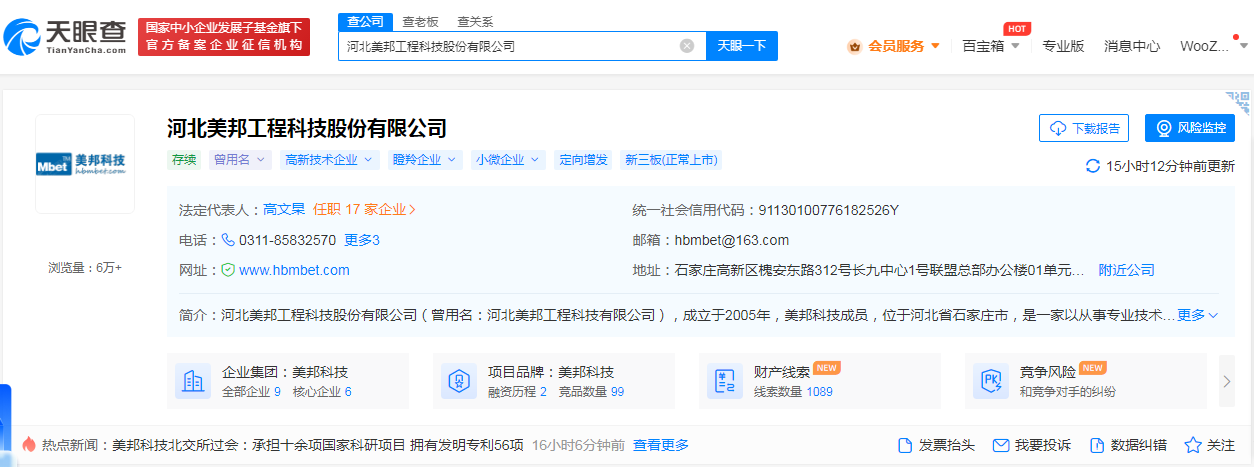The width and height of the screenshot is (1254, 467).
Task: Click the crown icon beside 会员服务
Action: [x=855, y=46]
